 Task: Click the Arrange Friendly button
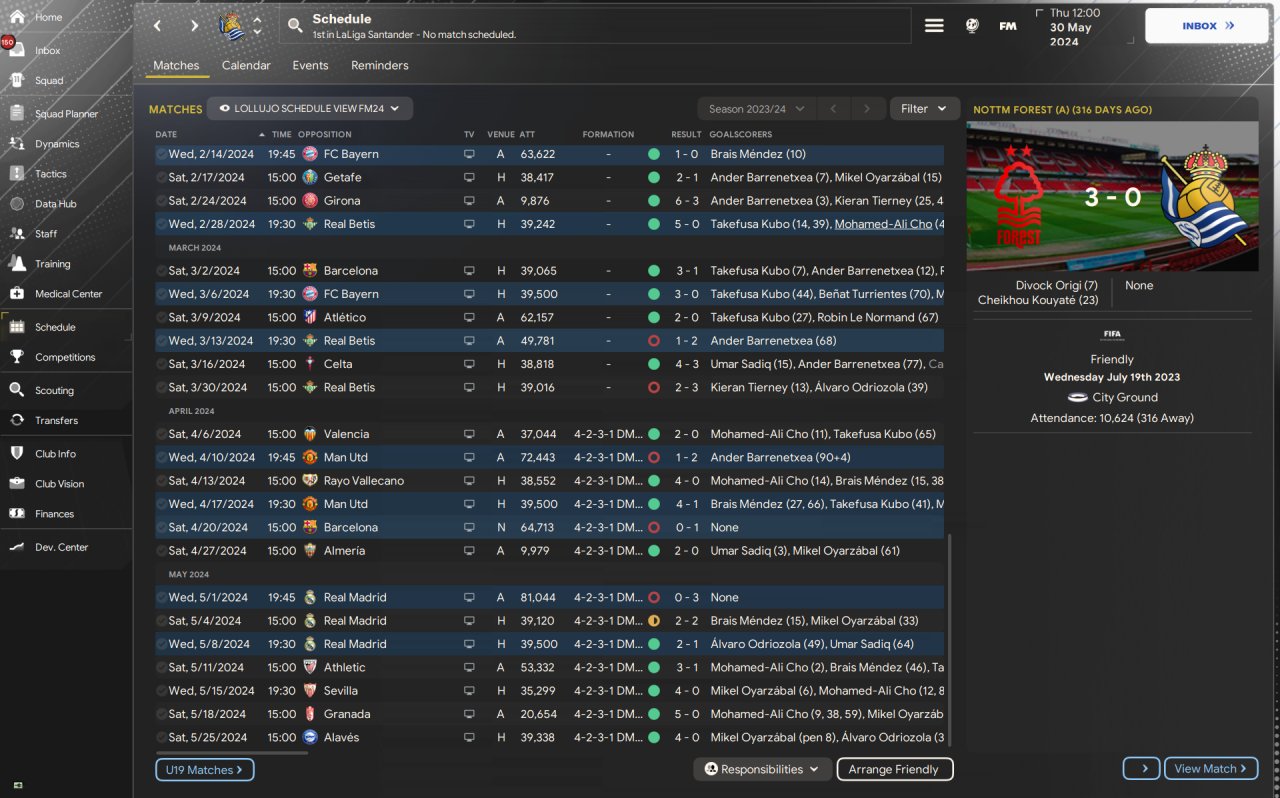coord(894,769)
